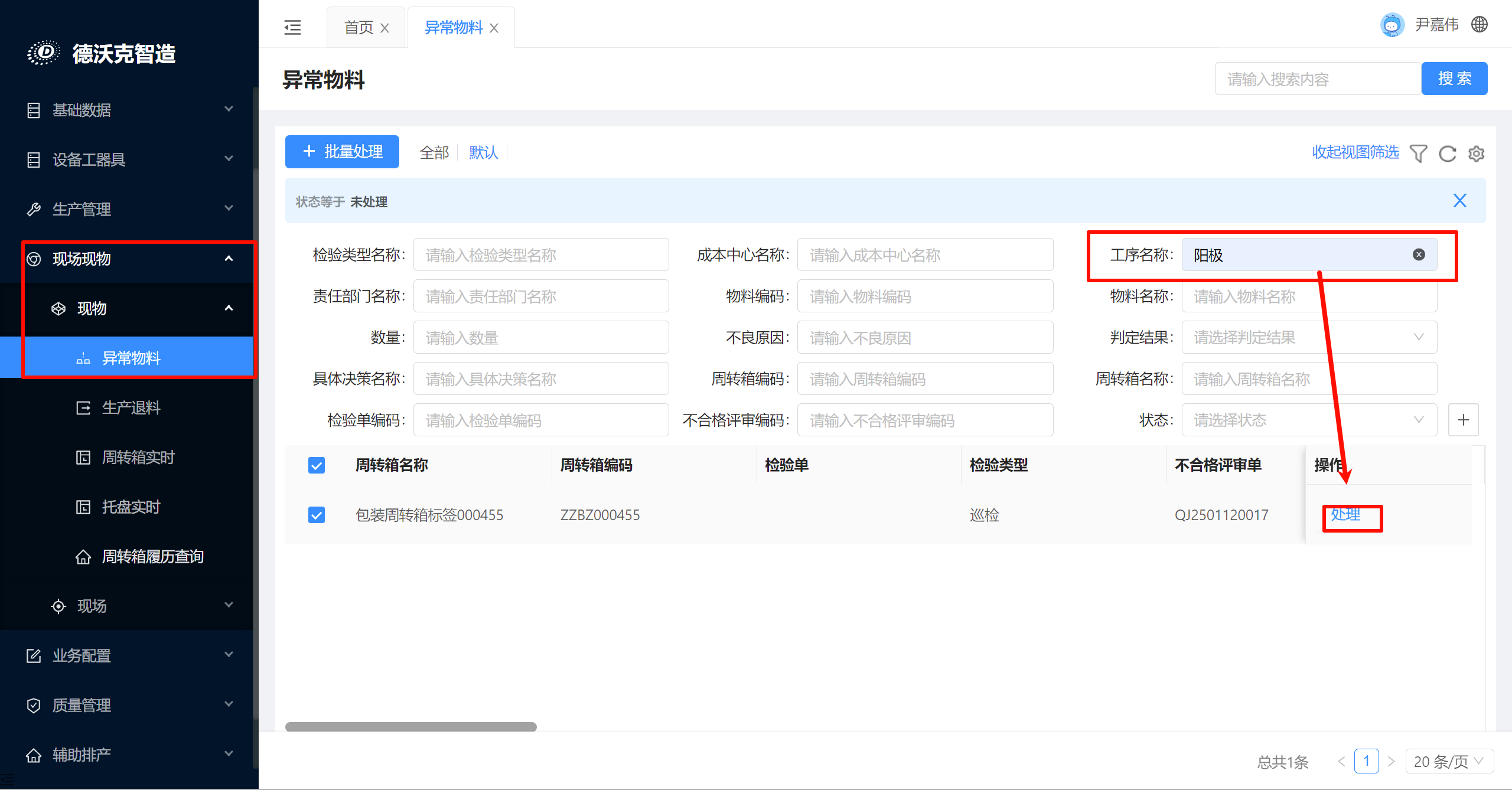This screenshot has width=1512, height=790.
Task: Open 周转箱履历查询 in the sidebar
Action: tap(152, 556)
